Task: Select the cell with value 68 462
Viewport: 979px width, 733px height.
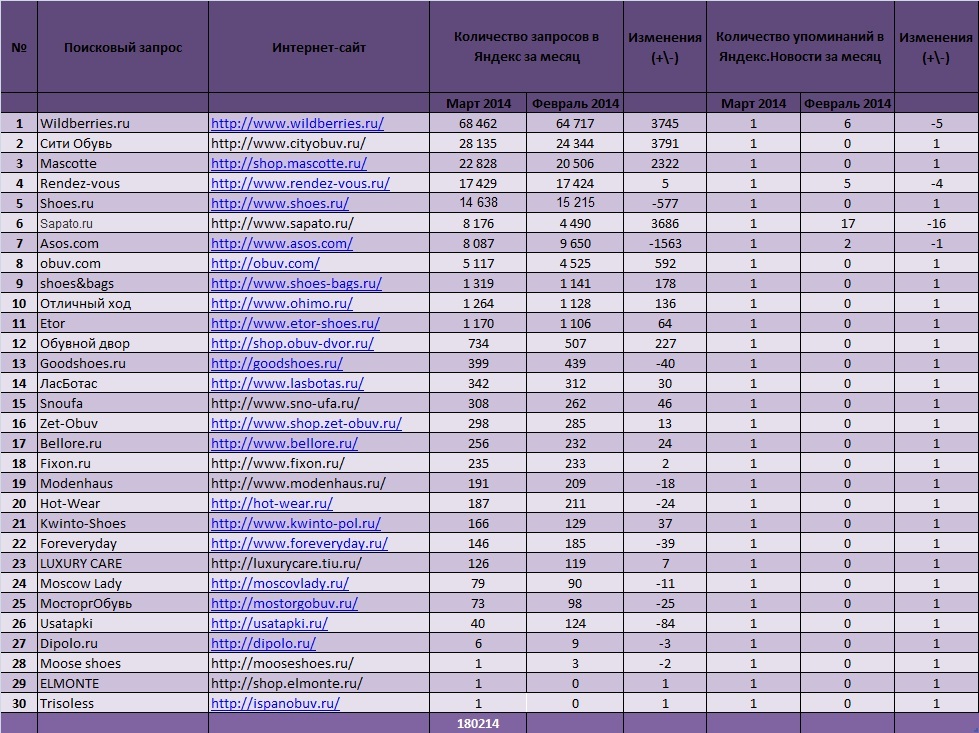Action: pyautogui.click(x=478, y=123)
